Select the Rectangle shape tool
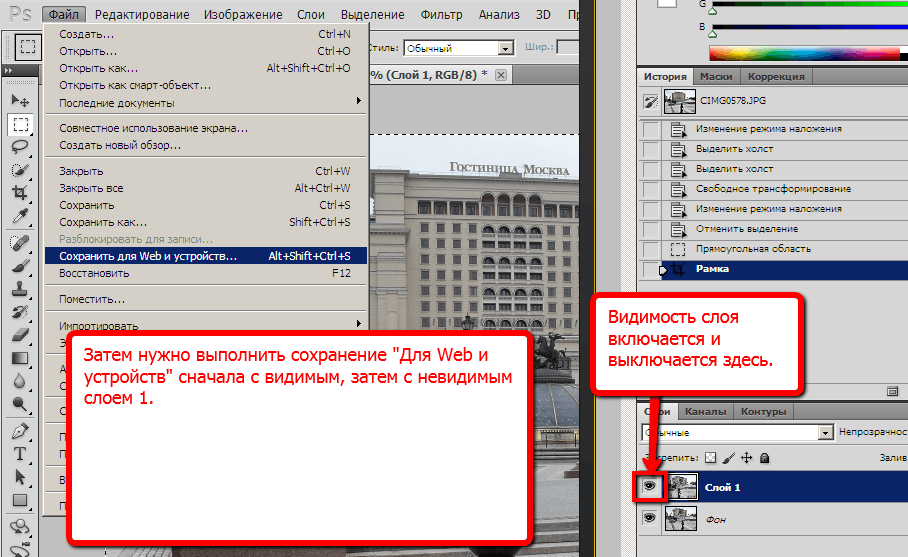 click(x=20, y=500)
